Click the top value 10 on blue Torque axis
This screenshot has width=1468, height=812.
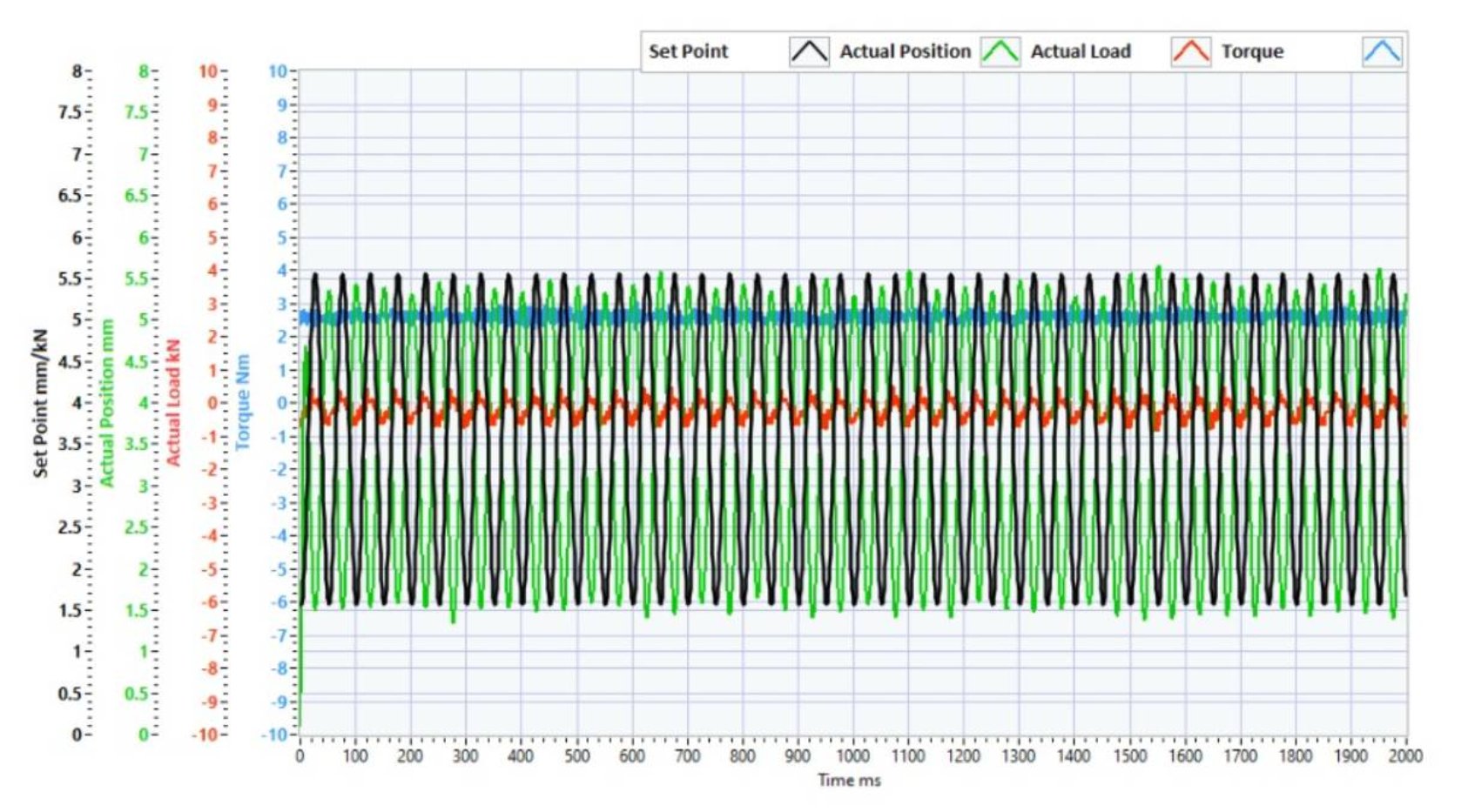point(277,71)
